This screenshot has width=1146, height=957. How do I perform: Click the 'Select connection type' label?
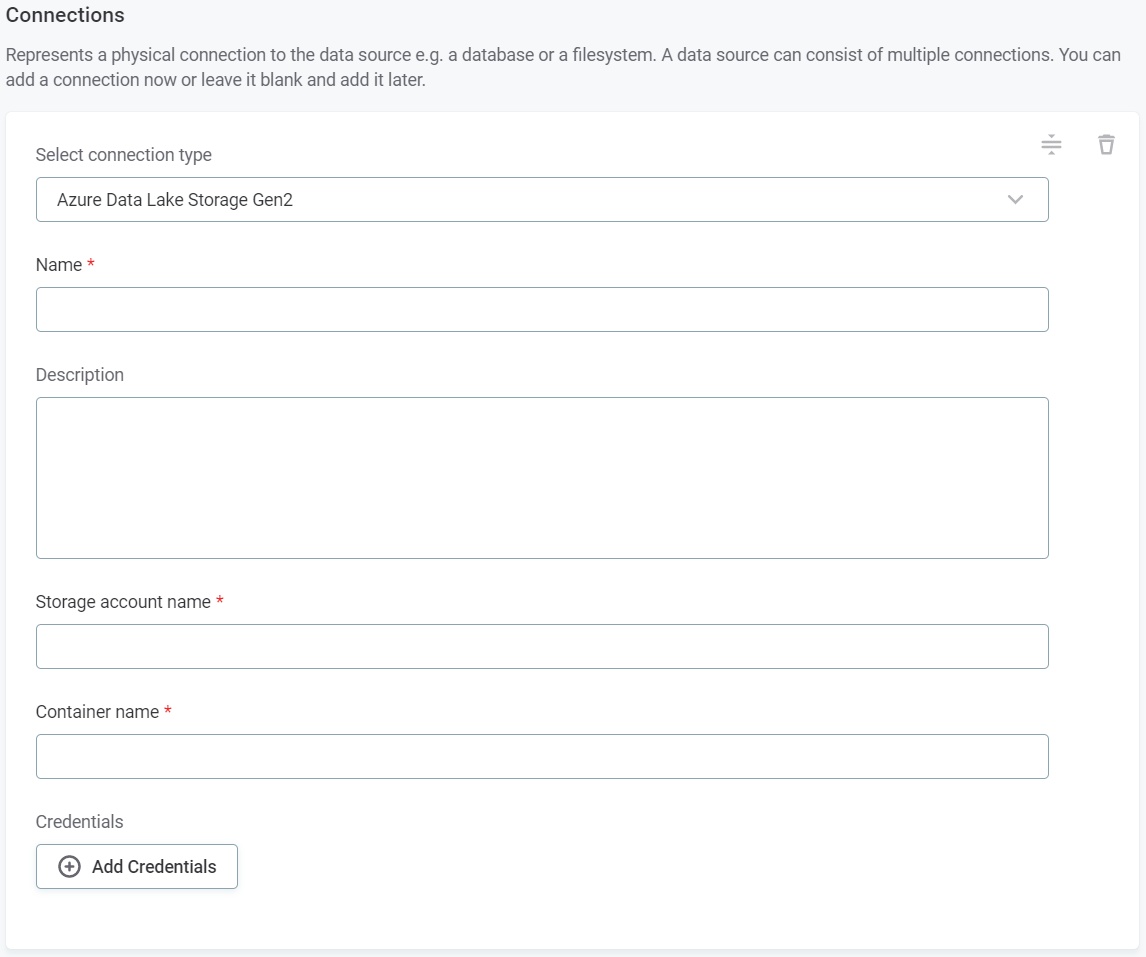click(x=123, y=155)
